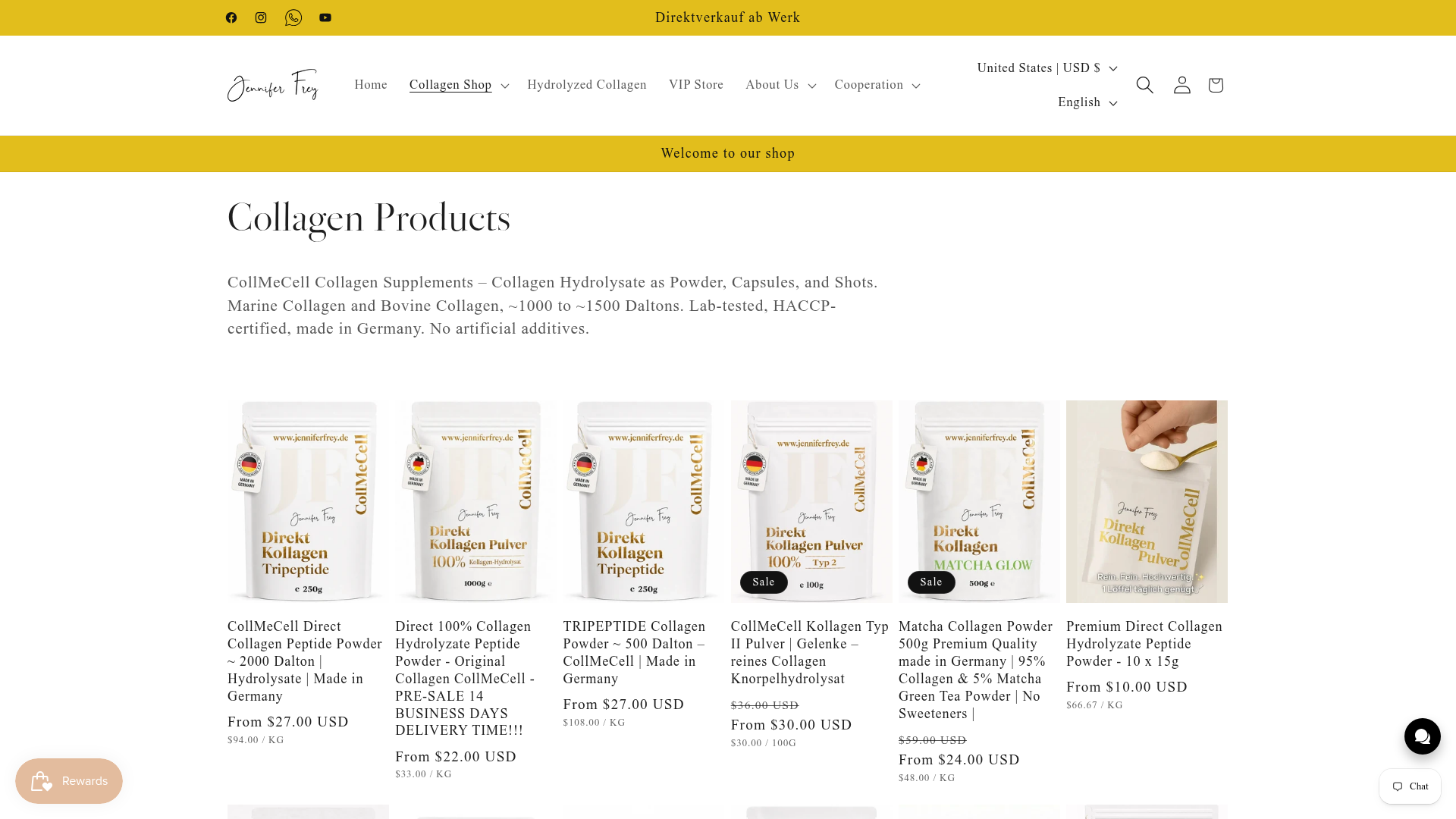
Task: Open the VIP Store page
Action: point(696,85)
